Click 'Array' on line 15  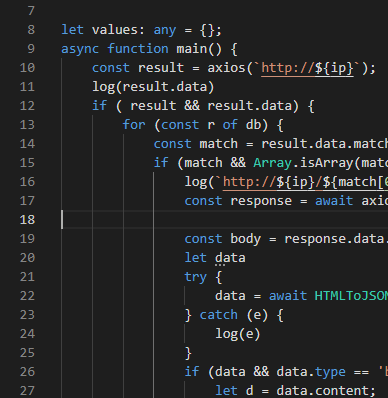coord(272,163)
